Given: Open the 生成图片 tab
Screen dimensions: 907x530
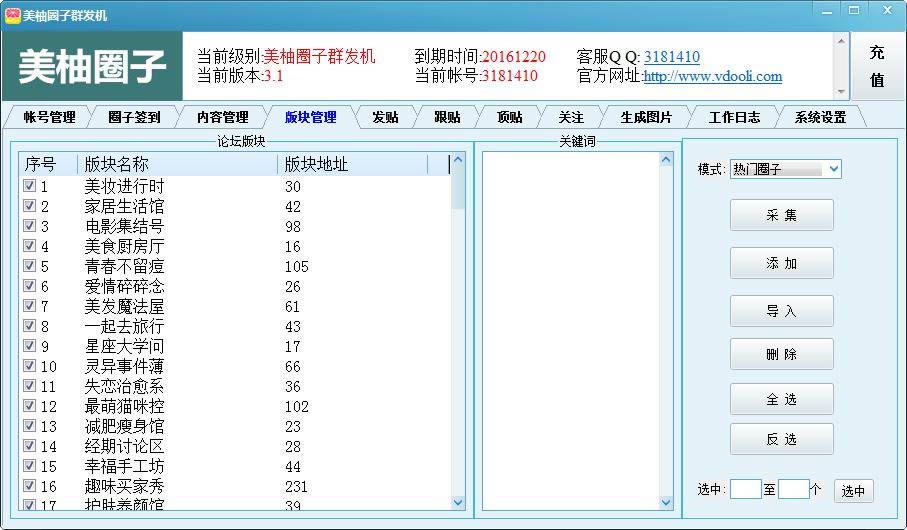Looking at the screenshot, I should click(646, 117).
